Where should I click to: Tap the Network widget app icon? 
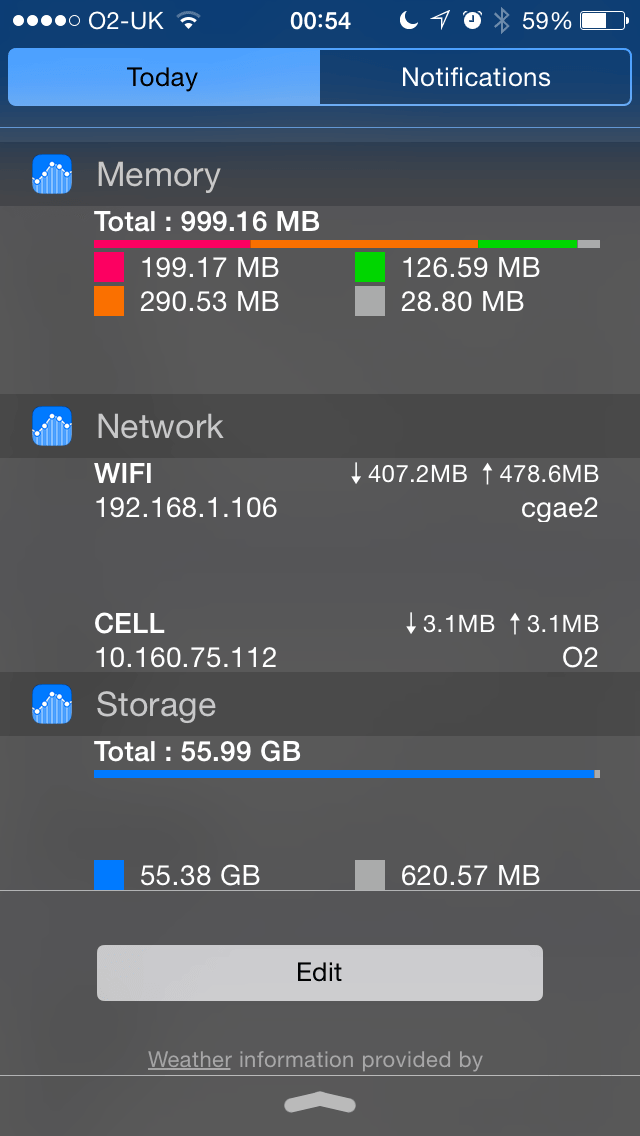coord(52,427)
